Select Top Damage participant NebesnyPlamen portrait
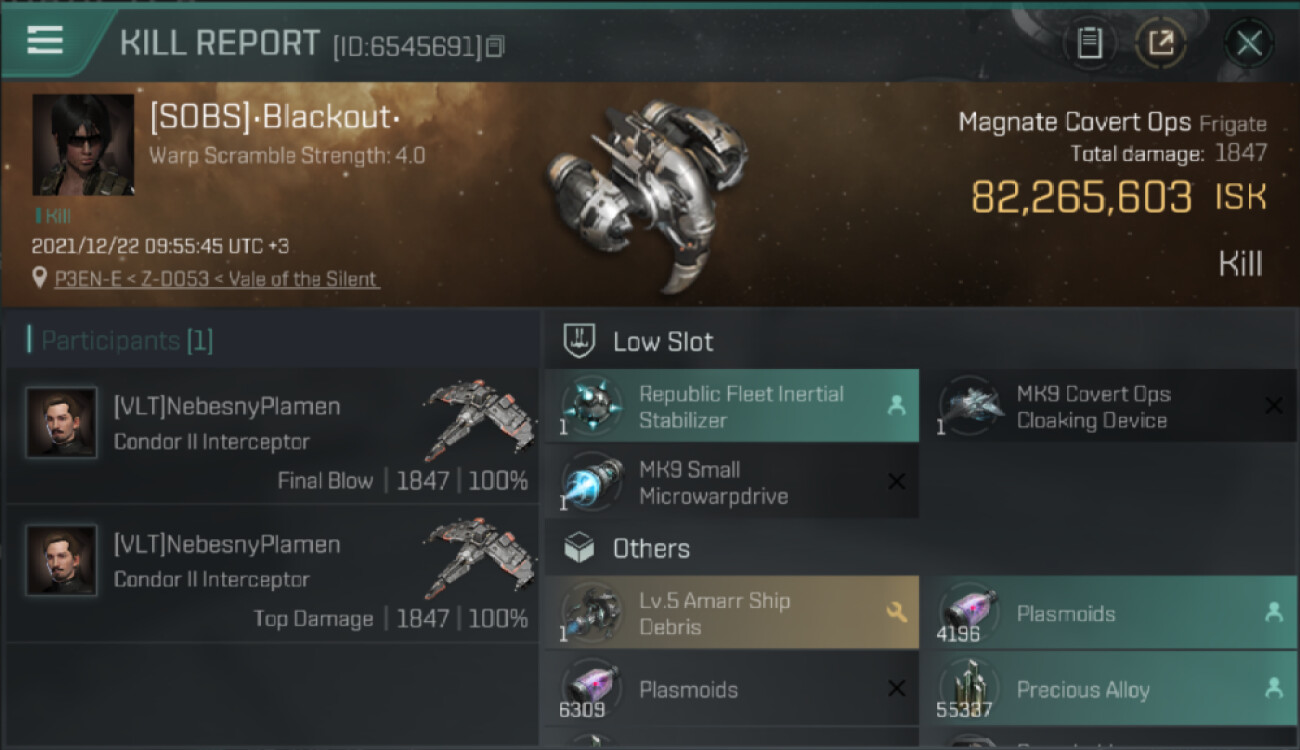 pyautogui.click(x=62, y=561)
